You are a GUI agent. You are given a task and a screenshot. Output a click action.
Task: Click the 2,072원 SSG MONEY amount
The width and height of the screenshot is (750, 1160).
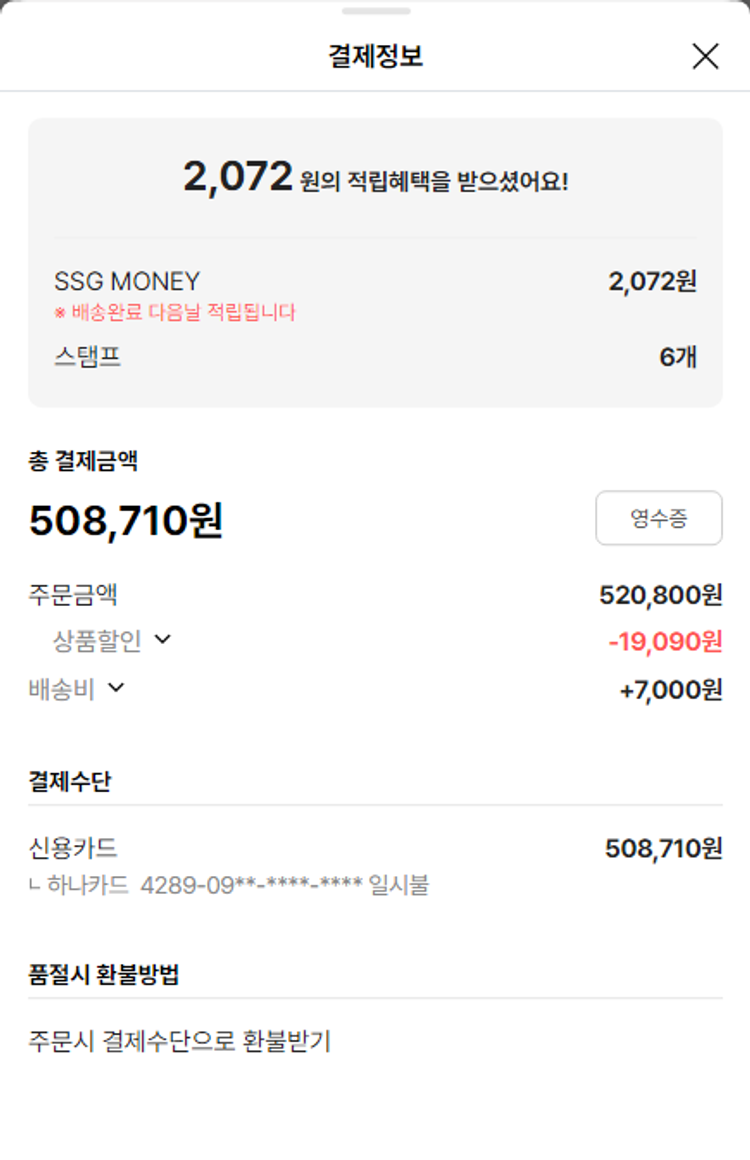tap(652, 281)
